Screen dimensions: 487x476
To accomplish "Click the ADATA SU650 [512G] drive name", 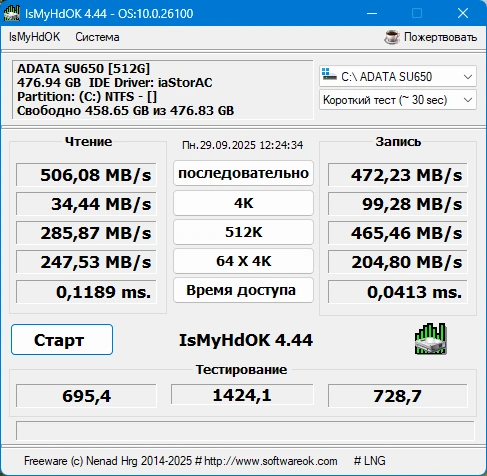I will (83, 68).
